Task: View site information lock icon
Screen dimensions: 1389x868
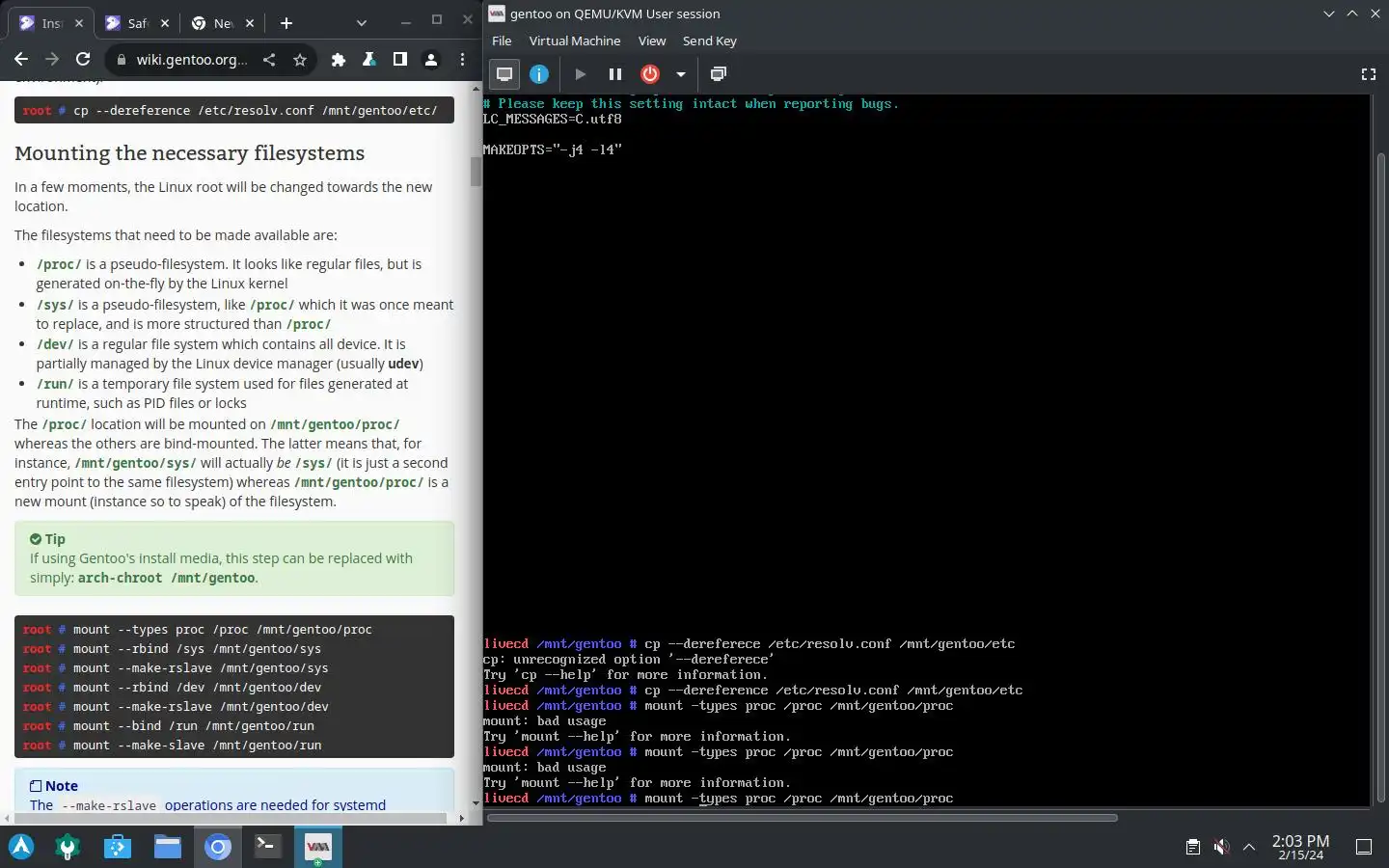Action: coord(121,60)
